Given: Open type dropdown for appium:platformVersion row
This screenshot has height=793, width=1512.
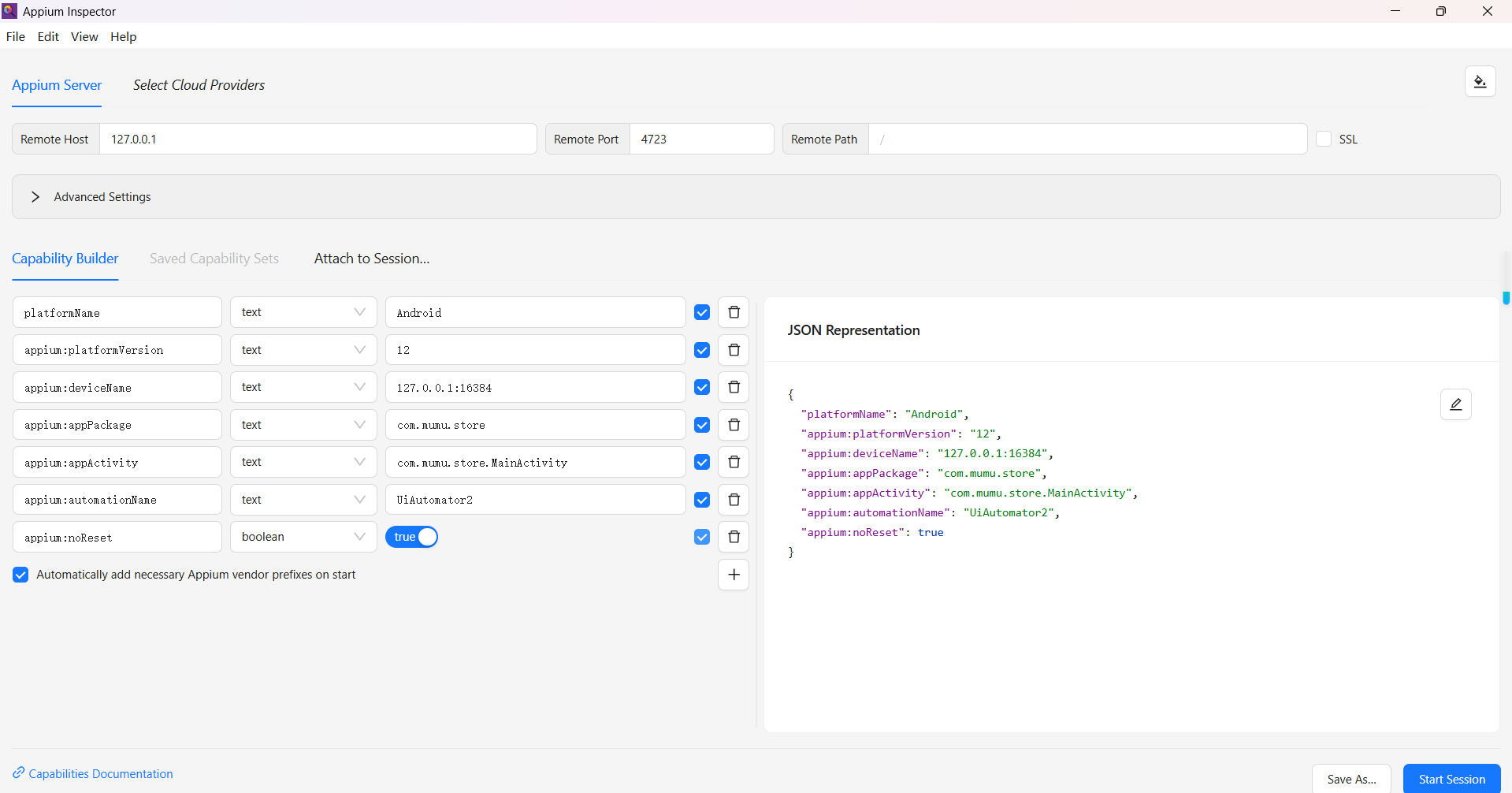Looking at the screenshot, I should click(x=303, y=350).
